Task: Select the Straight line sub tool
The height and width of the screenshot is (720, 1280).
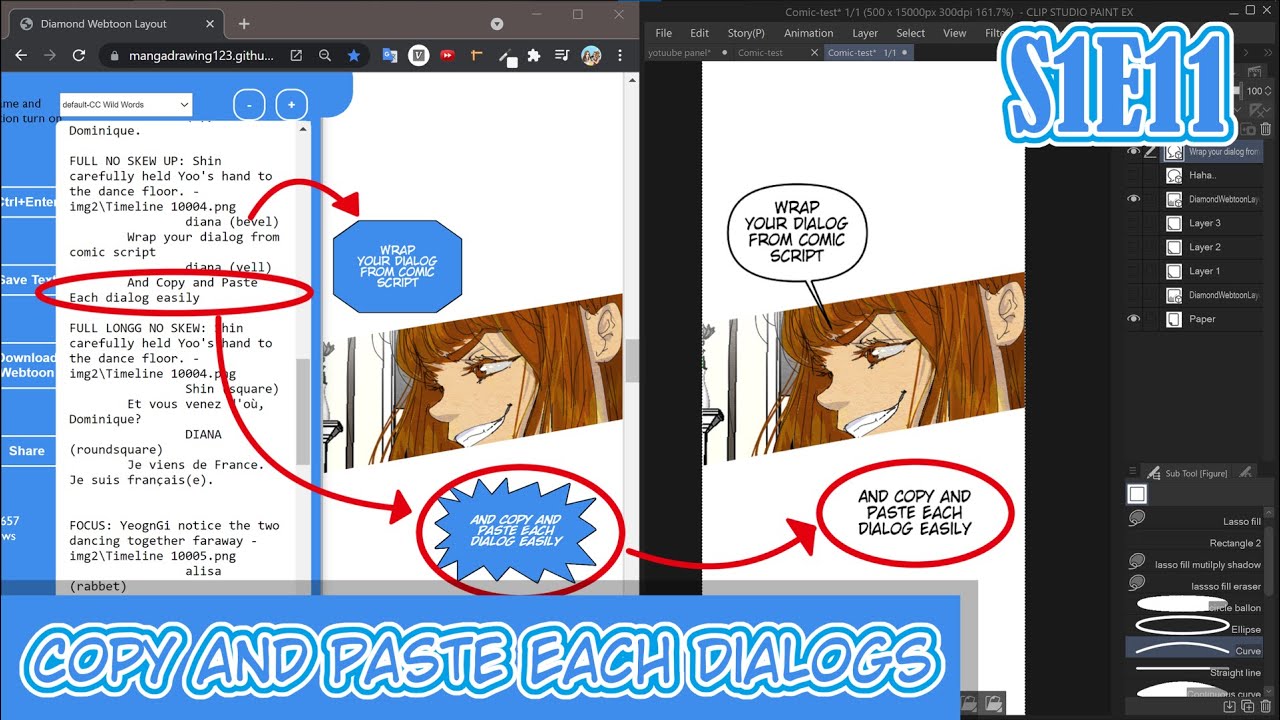Action: [x=1195, y=672]
